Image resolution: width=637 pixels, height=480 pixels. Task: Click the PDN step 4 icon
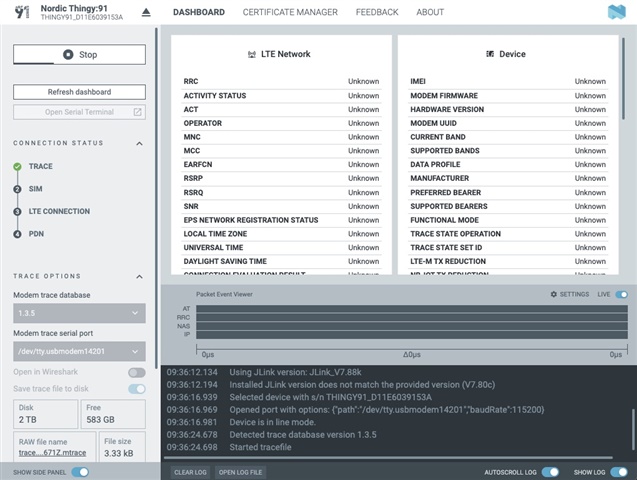point(17,234)
